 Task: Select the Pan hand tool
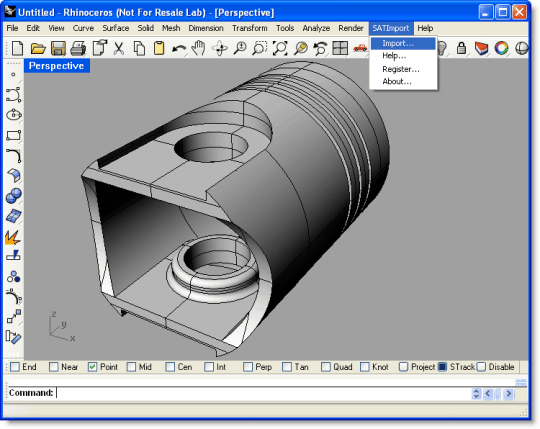[x=199, y=48]
